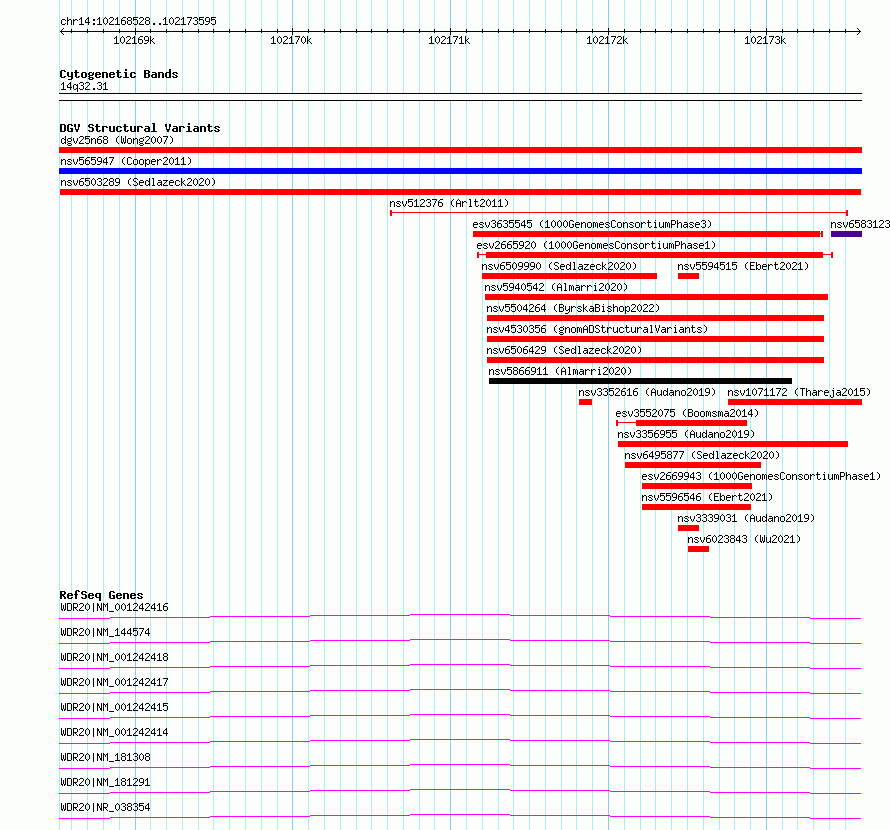890x830 pixels.
Task: Click WDR20|NM_181308 transcript label
Action: (x=105, y=757)
